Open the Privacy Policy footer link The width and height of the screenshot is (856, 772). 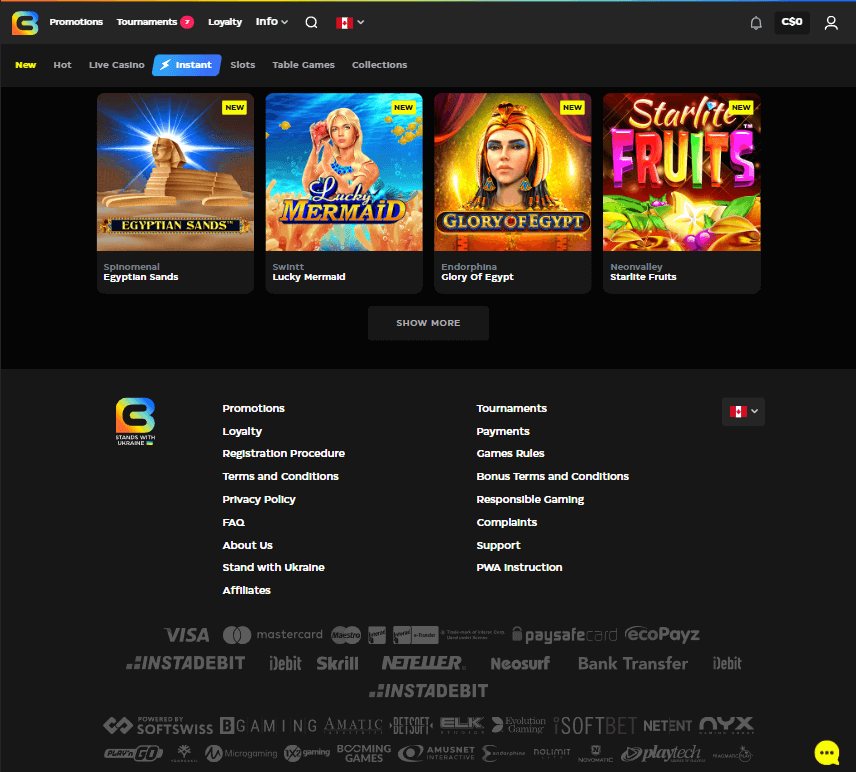(259, 500)
